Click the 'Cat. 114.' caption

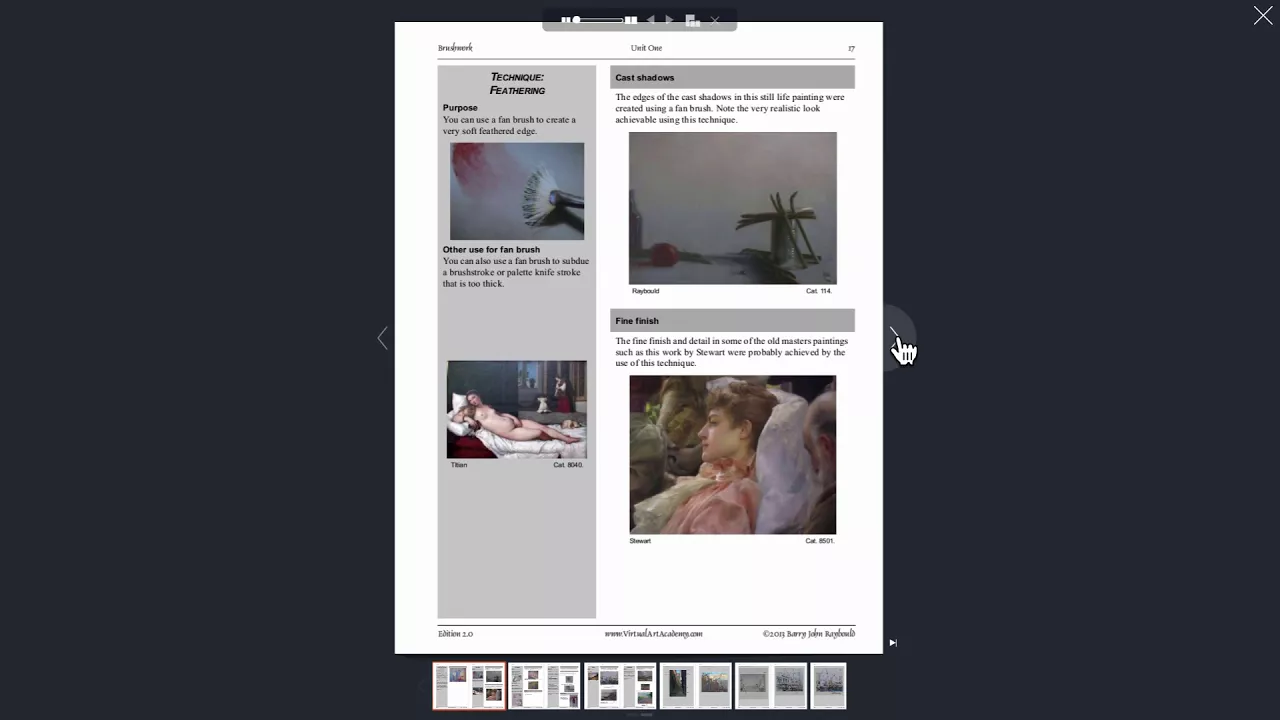818,291
